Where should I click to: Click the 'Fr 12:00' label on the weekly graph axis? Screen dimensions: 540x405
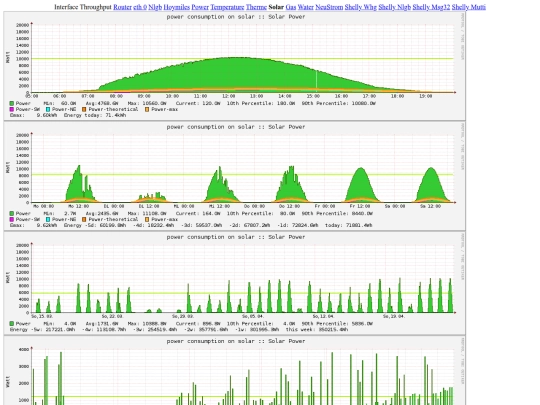360,206
